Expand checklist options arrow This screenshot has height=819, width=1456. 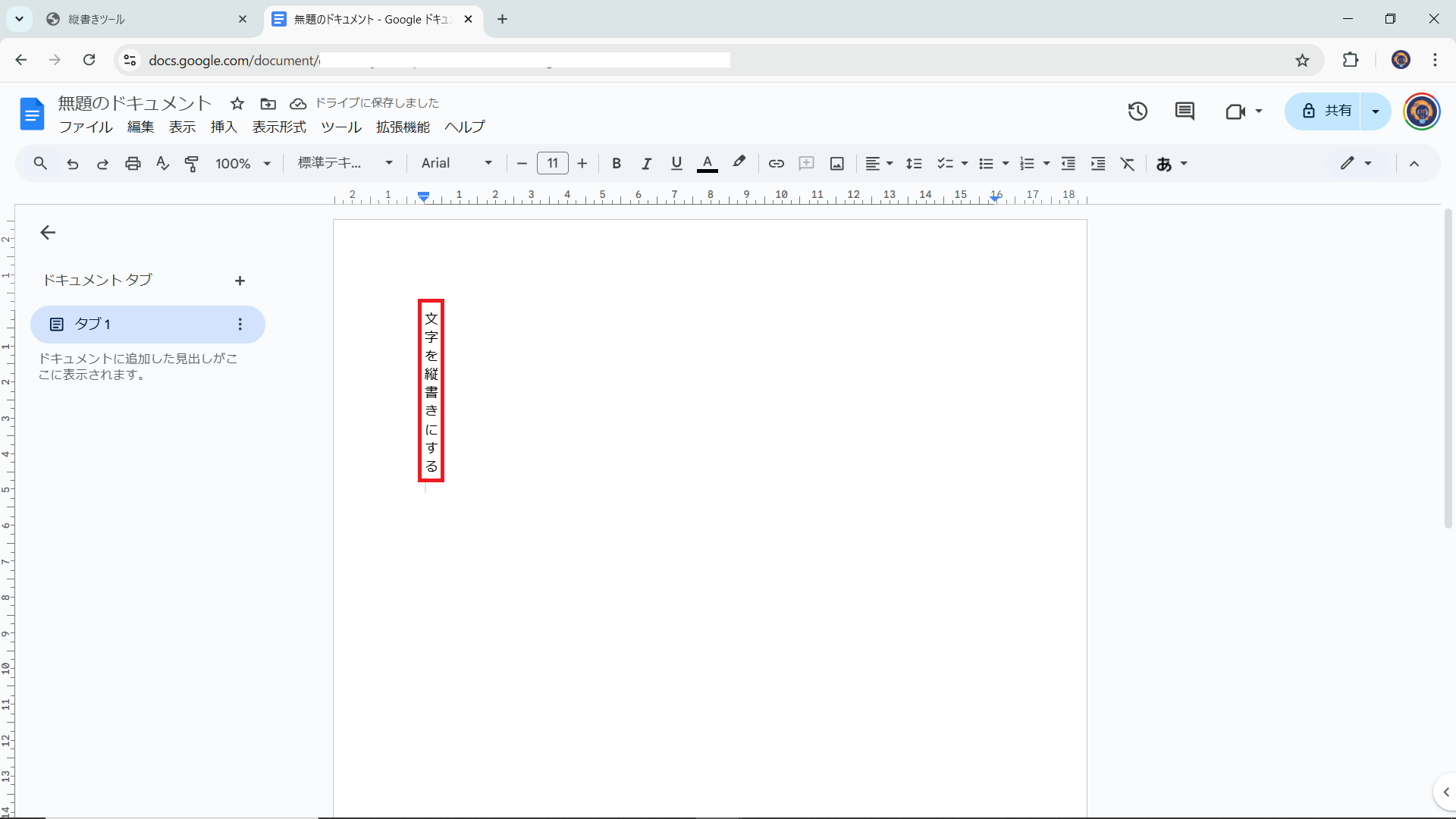(x=965, y=163)
